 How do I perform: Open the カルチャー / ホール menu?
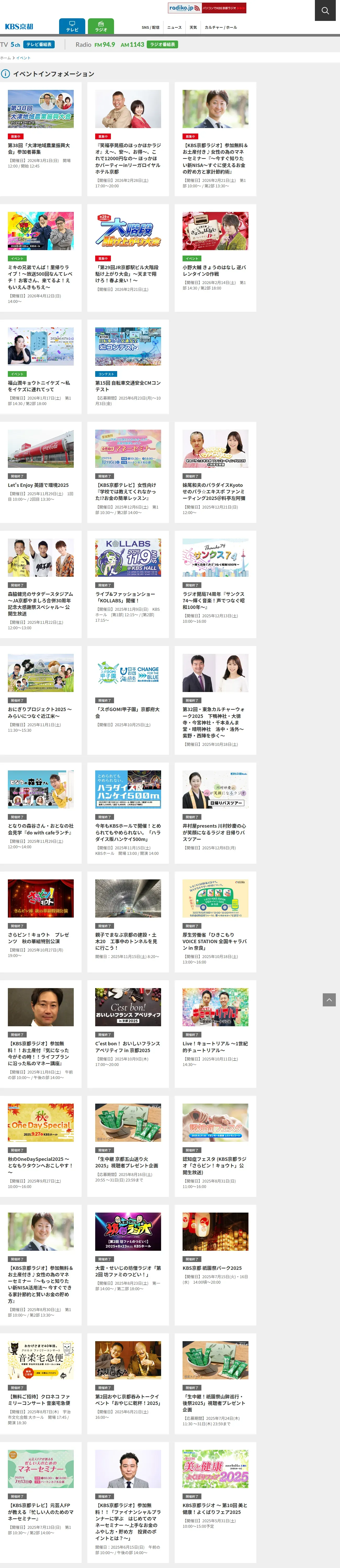coord(220,27)
